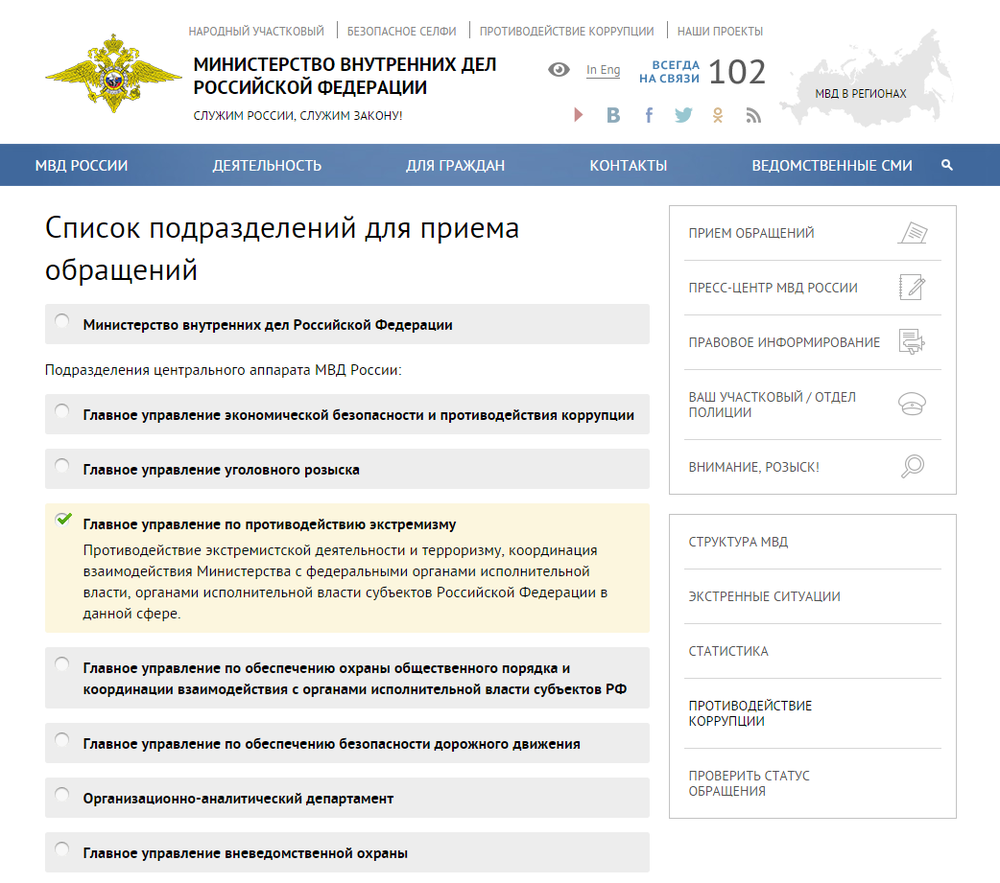1000x883 pixels.
Task: Expand 'безопасности дорожного движения' department entry
Action: click(x=62, y=741)
